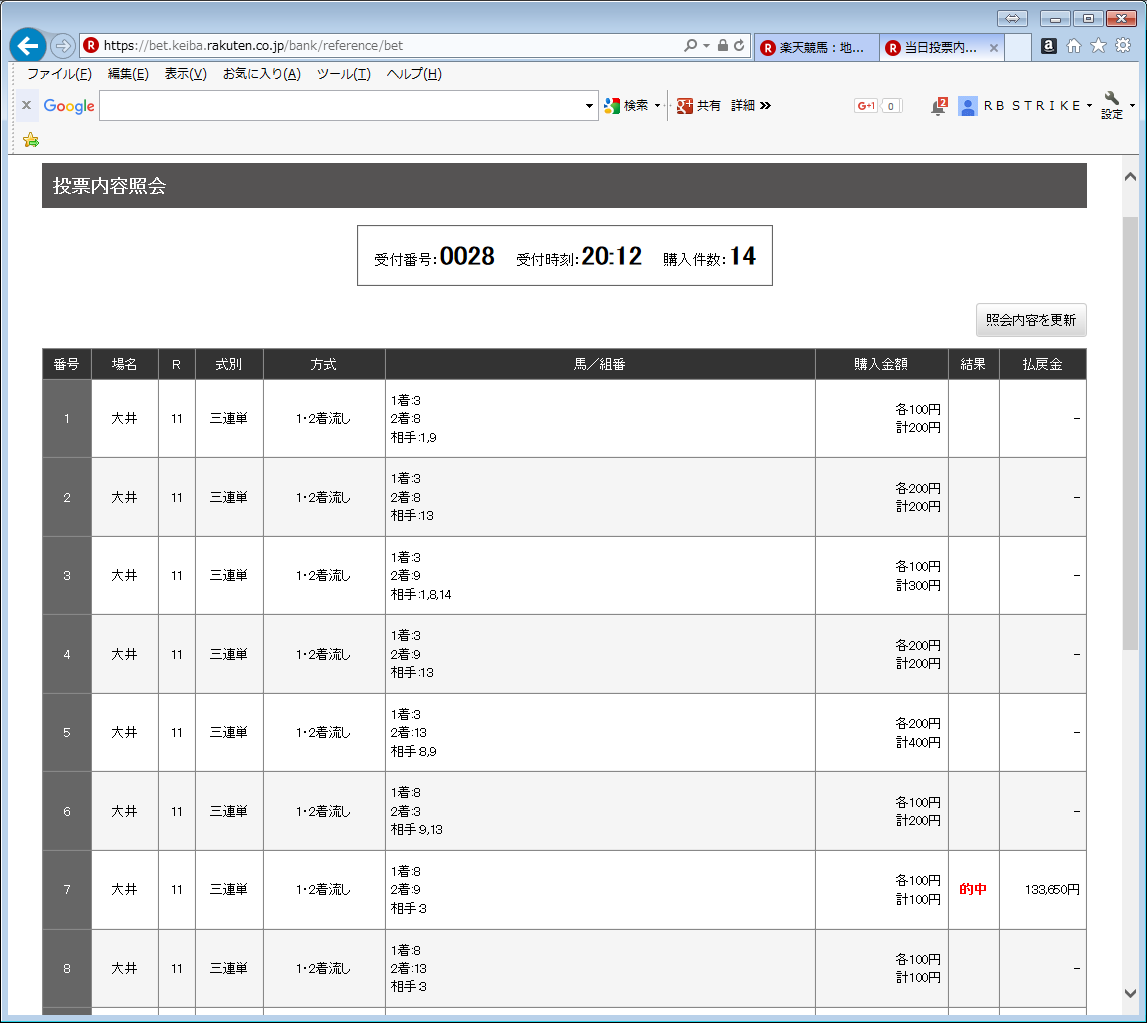Click the 結果 column header

coord(973,364)
